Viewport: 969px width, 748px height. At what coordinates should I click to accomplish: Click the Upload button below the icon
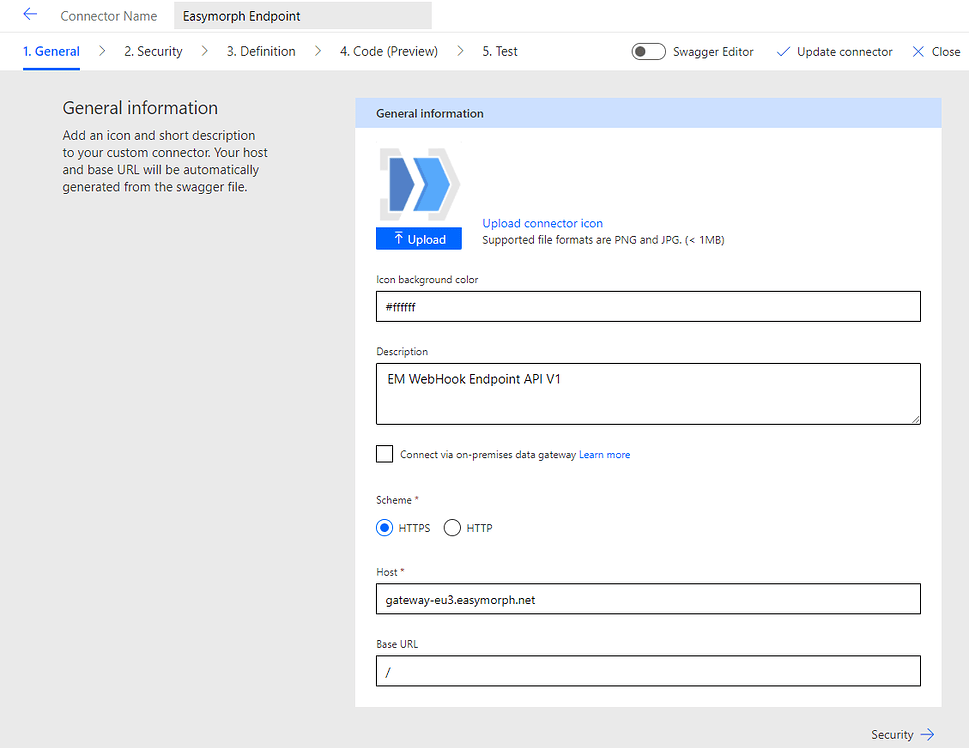click(418, 238)
